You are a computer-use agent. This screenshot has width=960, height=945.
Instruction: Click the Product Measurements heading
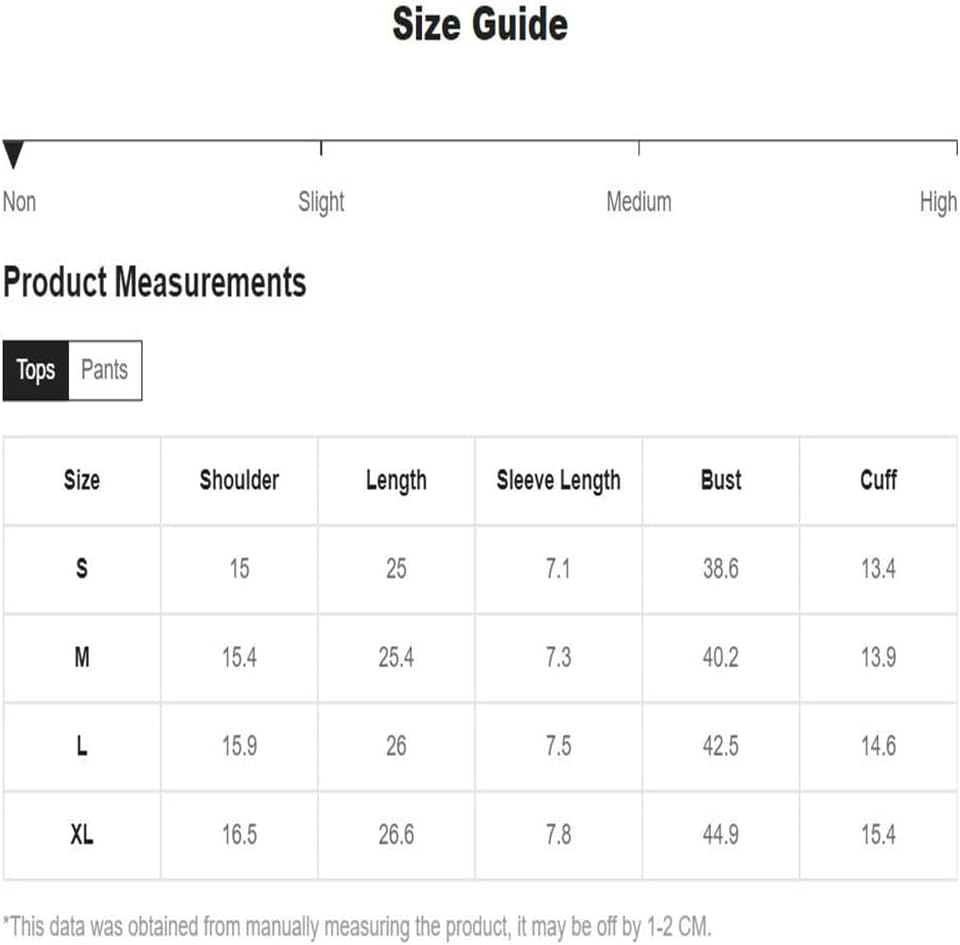pyautogui.click(x=155, y=283)
